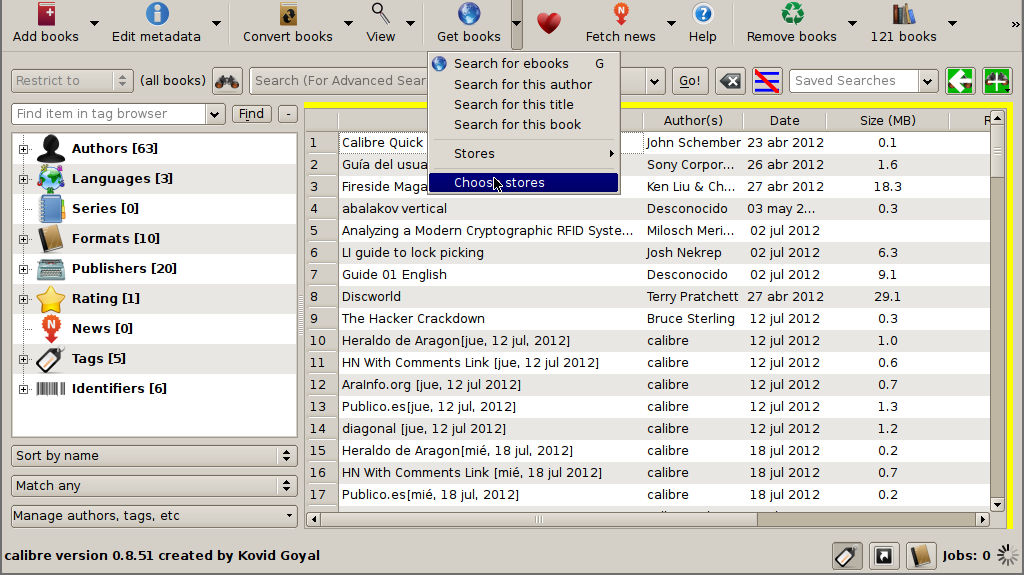
Task: Open the Add books dropdown arrow
Action: (94, 24)
